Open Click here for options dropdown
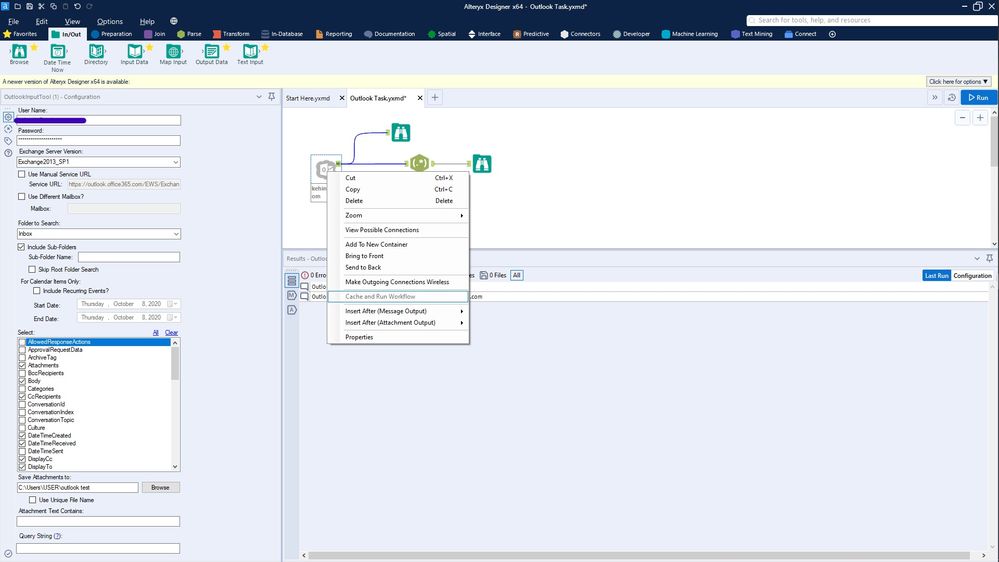 [x=958, y=82]
